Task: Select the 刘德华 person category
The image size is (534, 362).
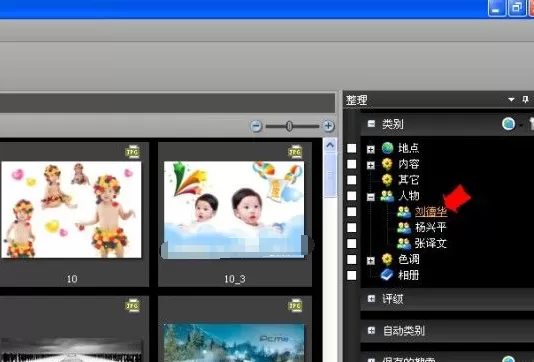Action: click(x=430, y=212)
